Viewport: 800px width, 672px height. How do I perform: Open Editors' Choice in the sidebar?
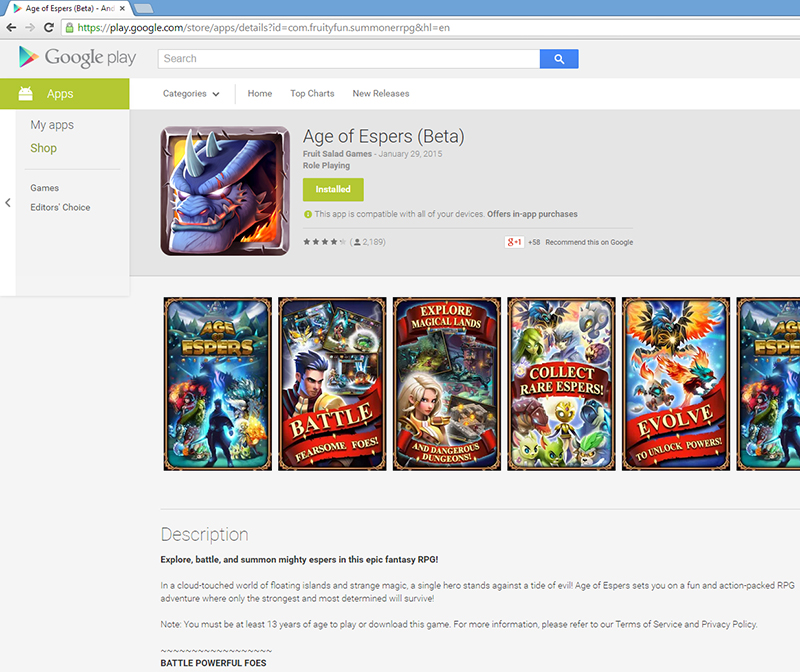pos(60,207)
